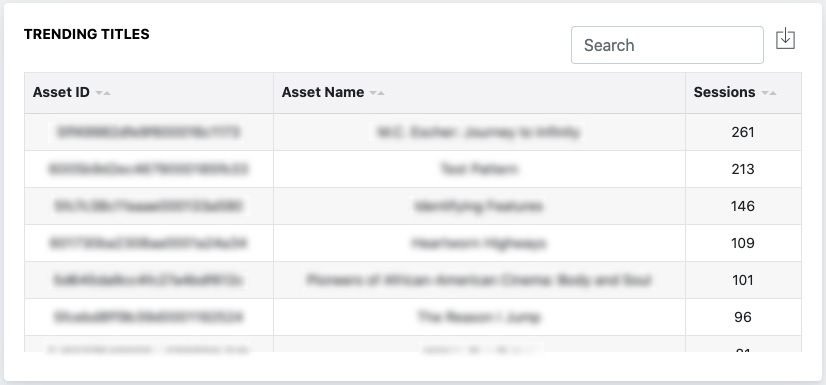Select the cell showing 146 sessions
The height and width of the screenshot is (385, 826).
click(743, 206)
